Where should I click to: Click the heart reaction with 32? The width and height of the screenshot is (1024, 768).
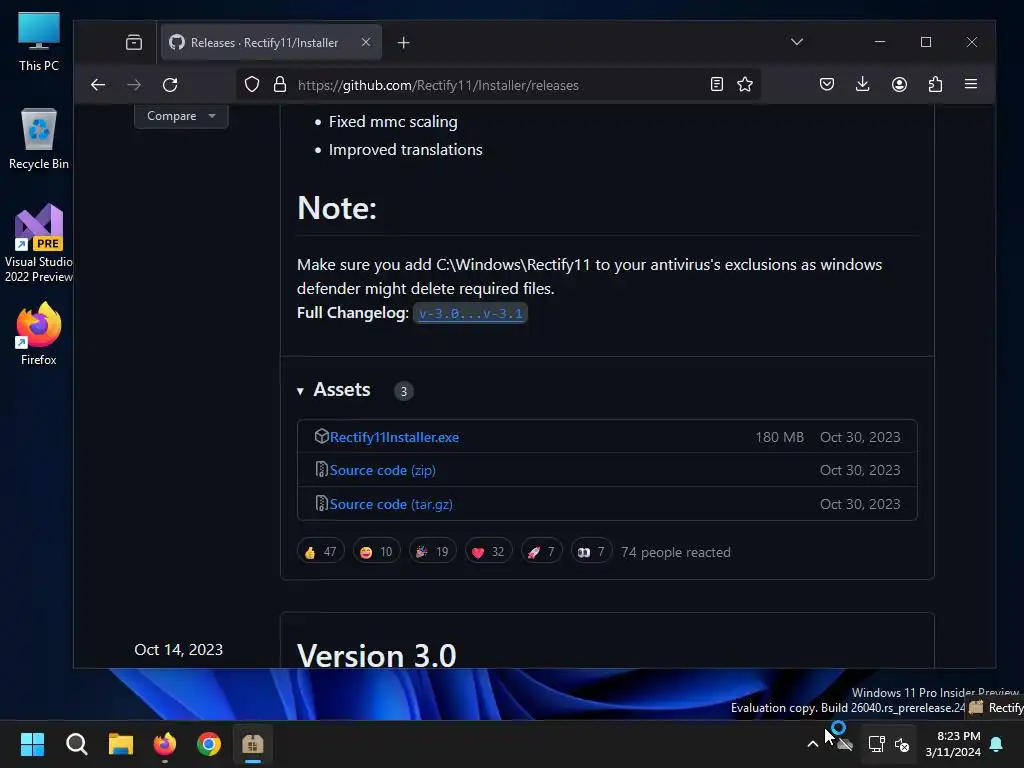(x=488, y=552)
